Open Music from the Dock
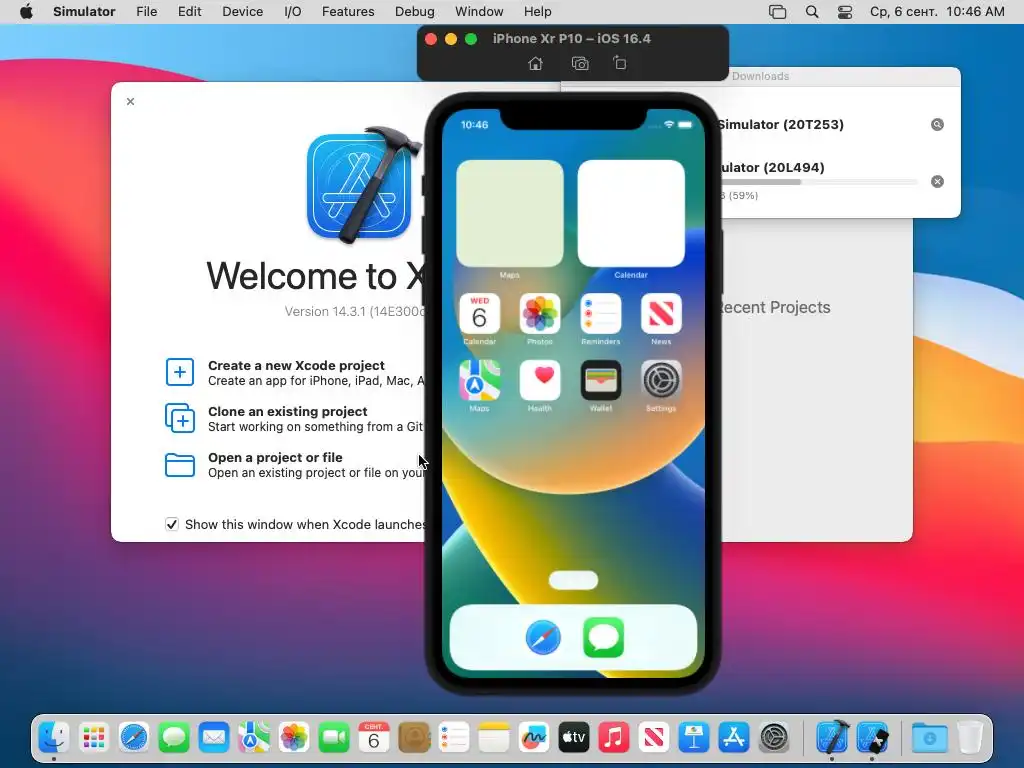 613,738
